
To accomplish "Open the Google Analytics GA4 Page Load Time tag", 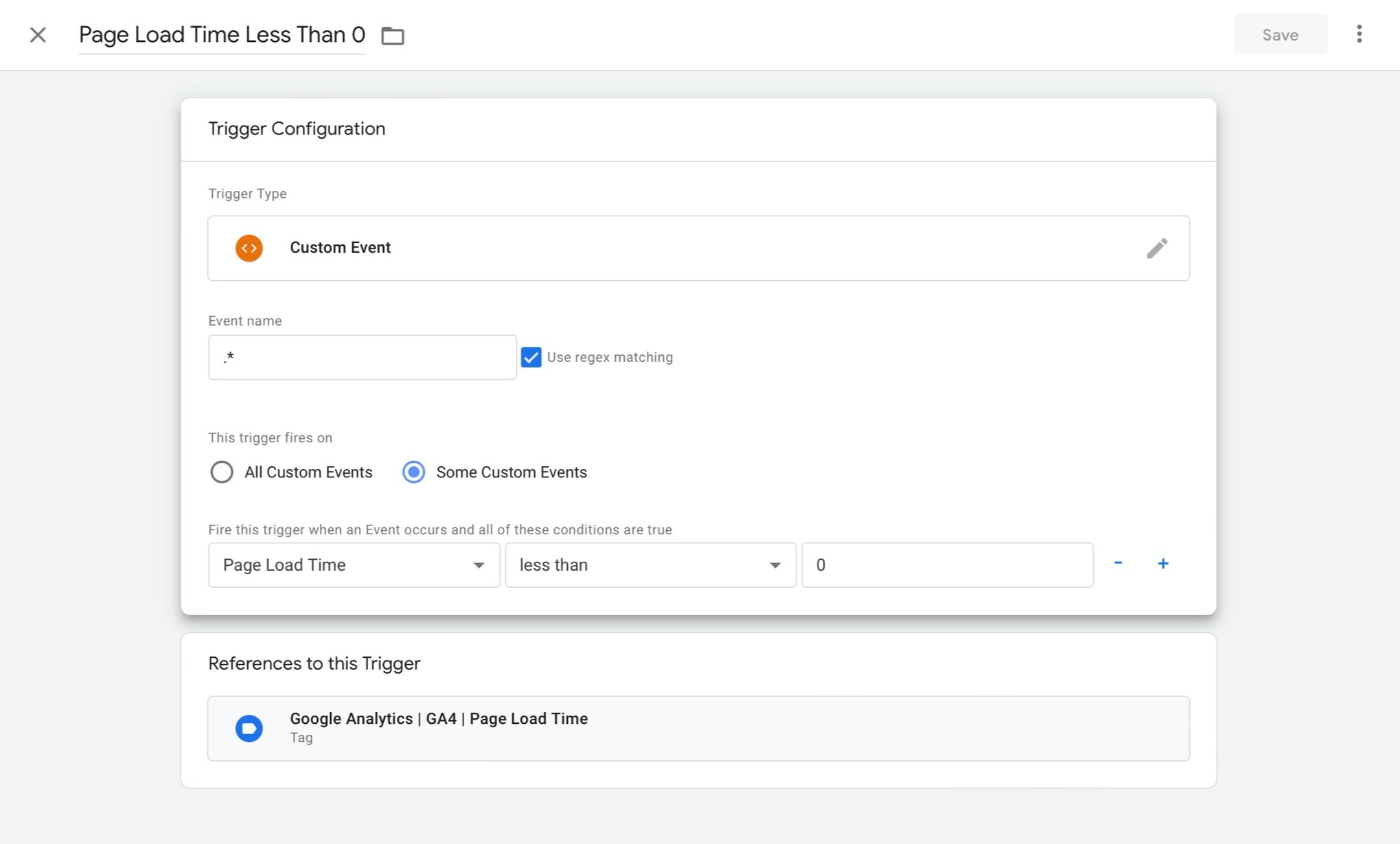I will pyautogui.click(x=439, y=718).
